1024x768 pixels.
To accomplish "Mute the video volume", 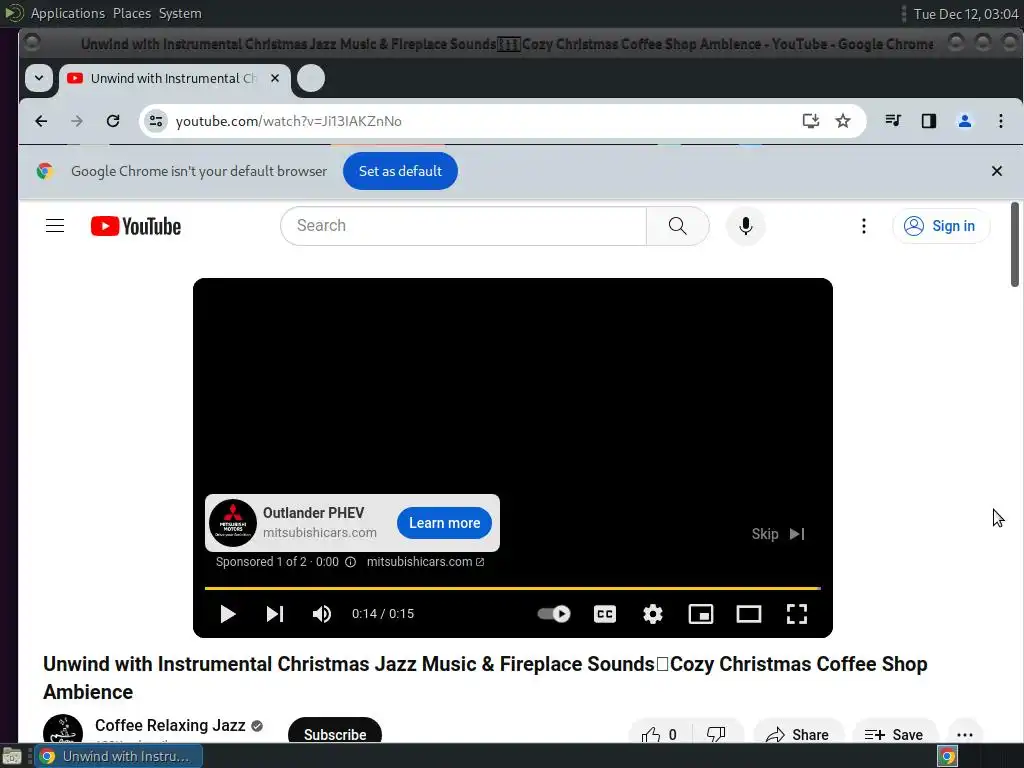I will (x=322, y=614).
